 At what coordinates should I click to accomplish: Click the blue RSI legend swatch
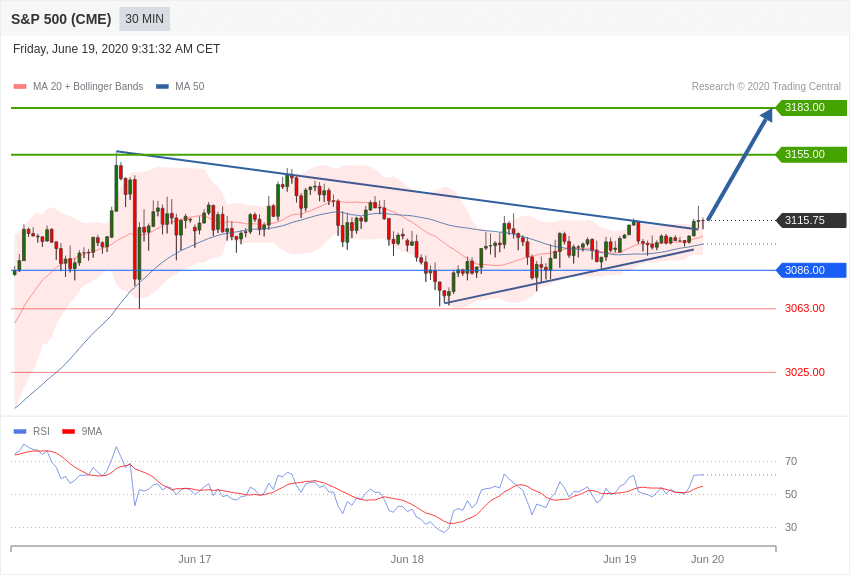click(20, 431)
